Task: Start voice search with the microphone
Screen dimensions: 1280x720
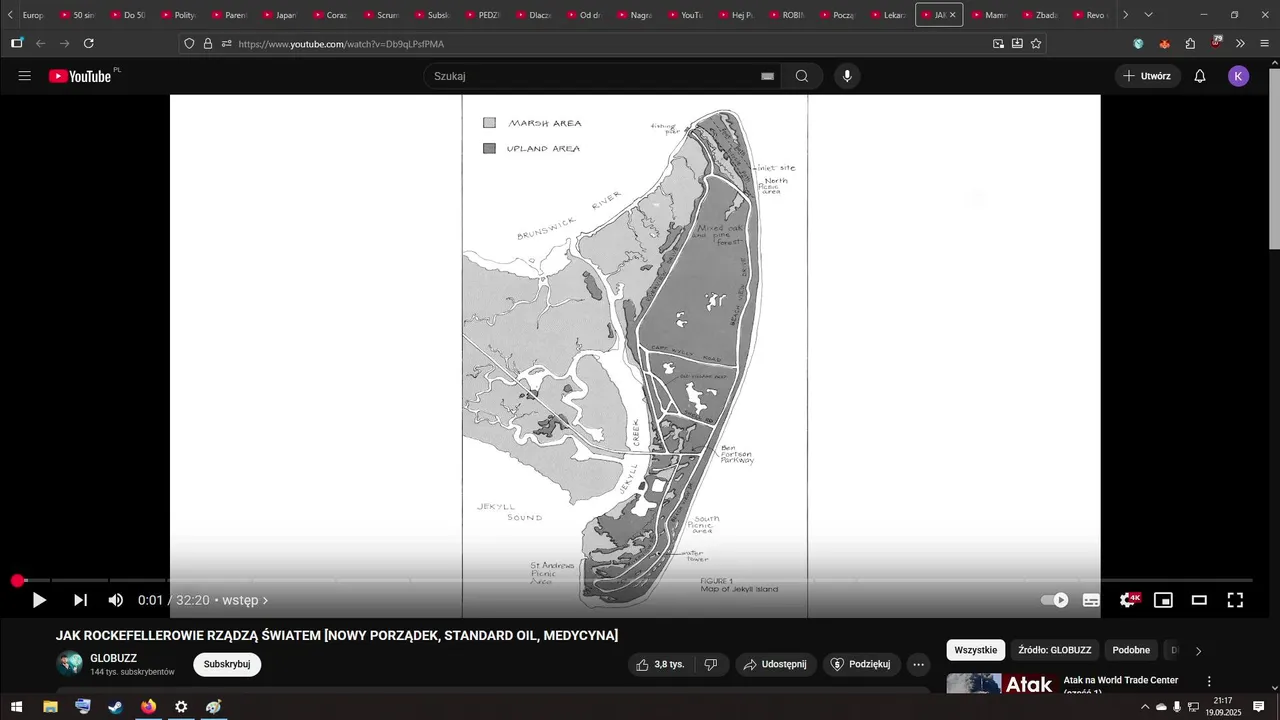Action: click(x=847, y=76)
